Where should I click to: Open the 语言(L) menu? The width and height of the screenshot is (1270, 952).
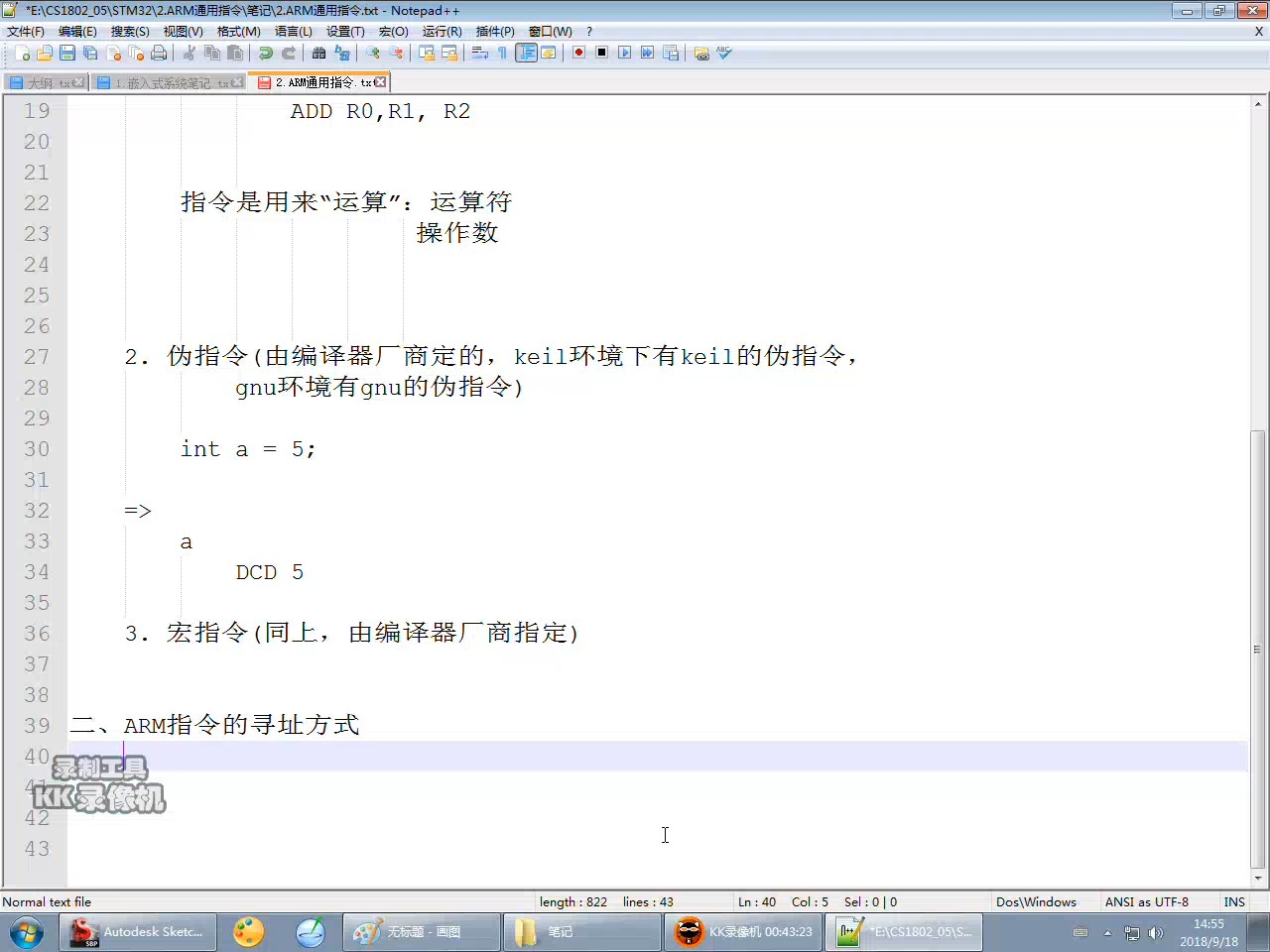pyautogui.click(x=293, y=32)
